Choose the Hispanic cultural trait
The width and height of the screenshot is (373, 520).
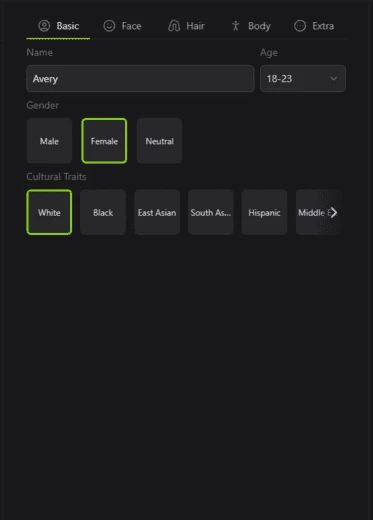(264, 212)
